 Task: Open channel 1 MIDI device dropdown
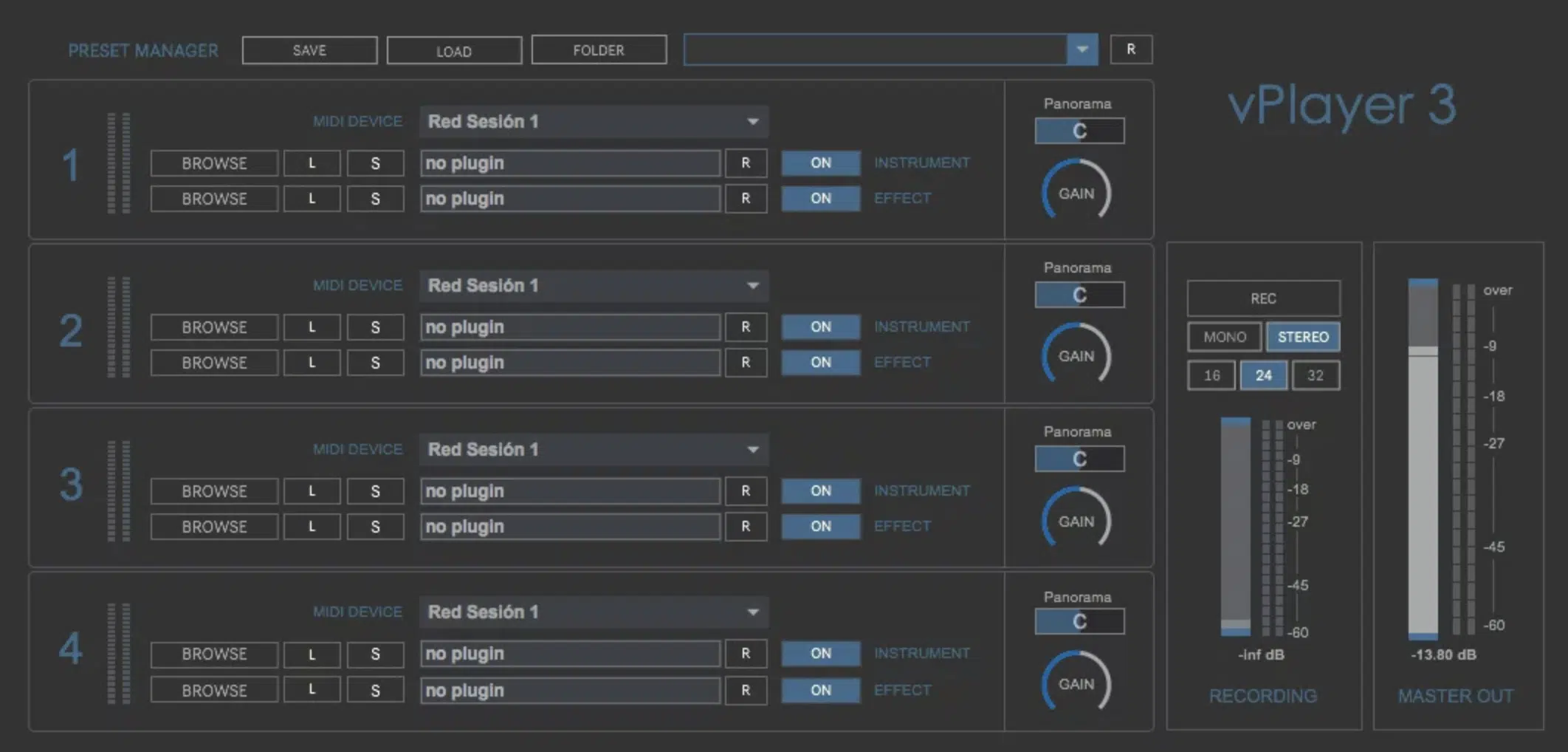point(594,121)
